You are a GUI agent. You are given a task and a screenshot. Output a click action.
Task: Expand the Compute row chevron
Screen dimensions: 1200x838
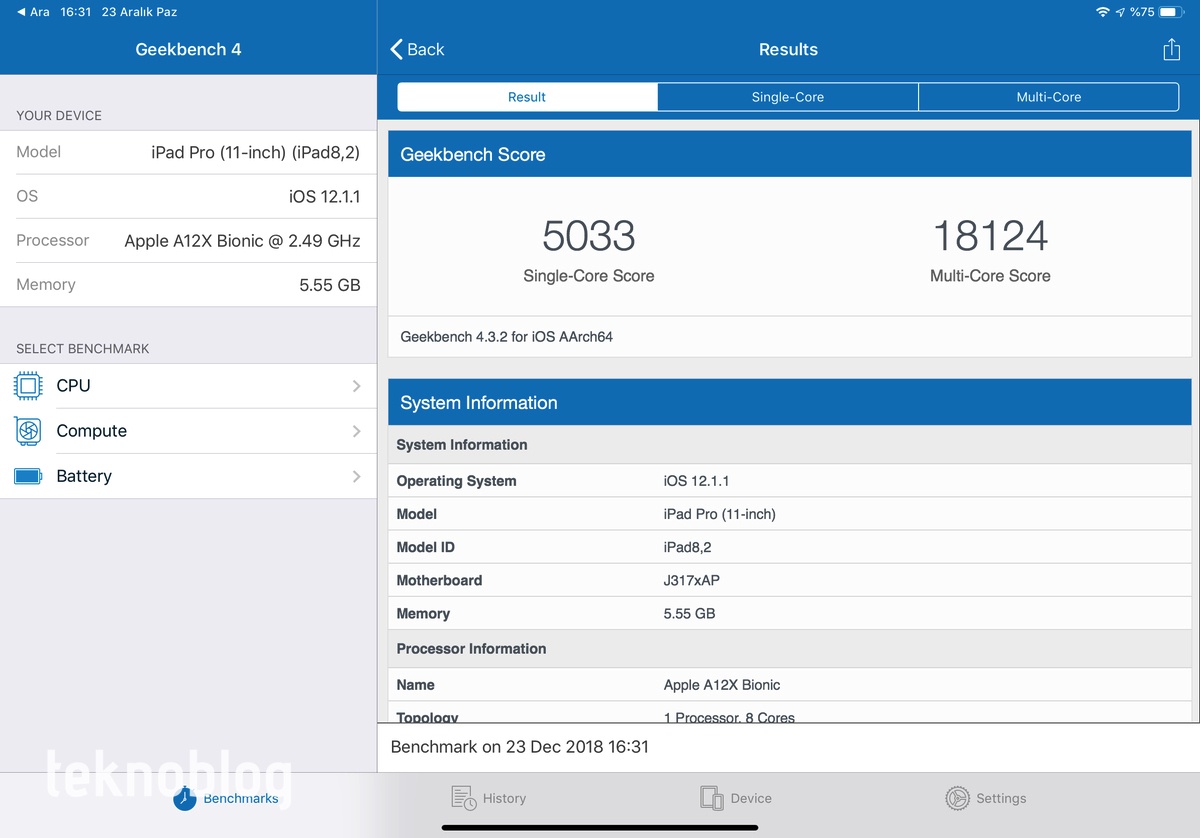pyautogui.click(x=356, y=431)
